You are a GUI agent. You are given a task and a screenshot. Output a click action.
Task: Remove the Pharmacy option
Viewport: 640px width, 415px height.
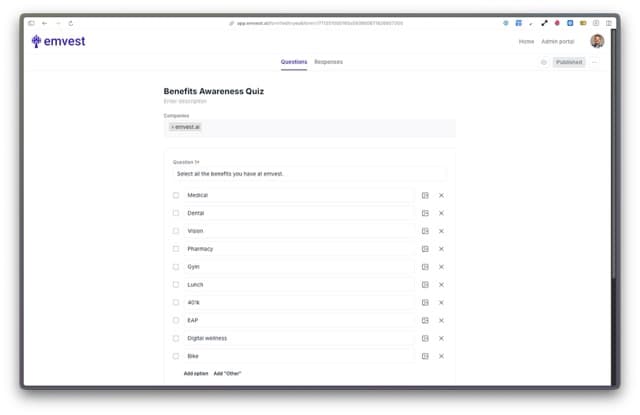[x=441, y=249]
